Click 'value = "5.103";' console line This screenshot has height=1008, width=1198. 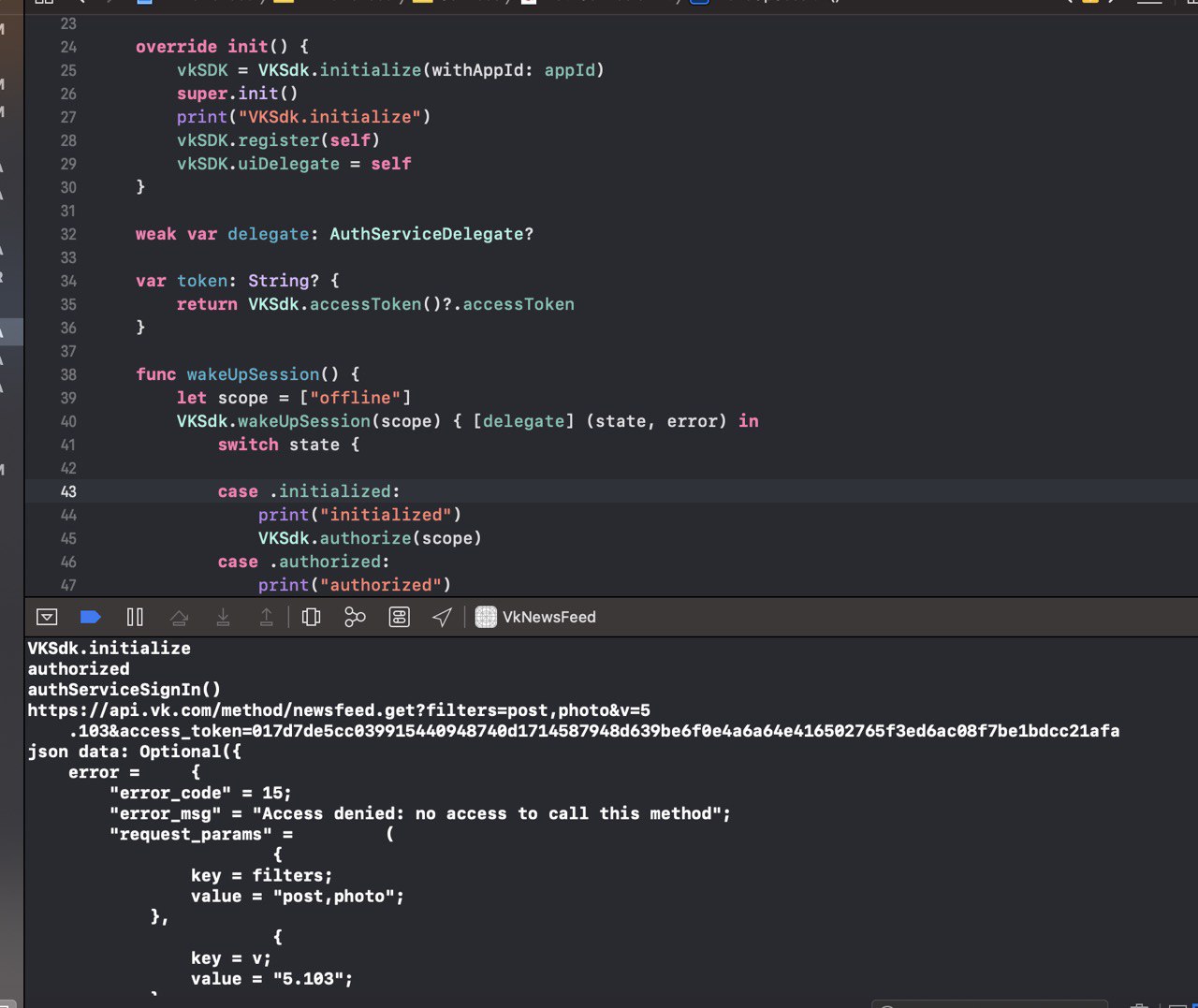click(x=272, y=978)
